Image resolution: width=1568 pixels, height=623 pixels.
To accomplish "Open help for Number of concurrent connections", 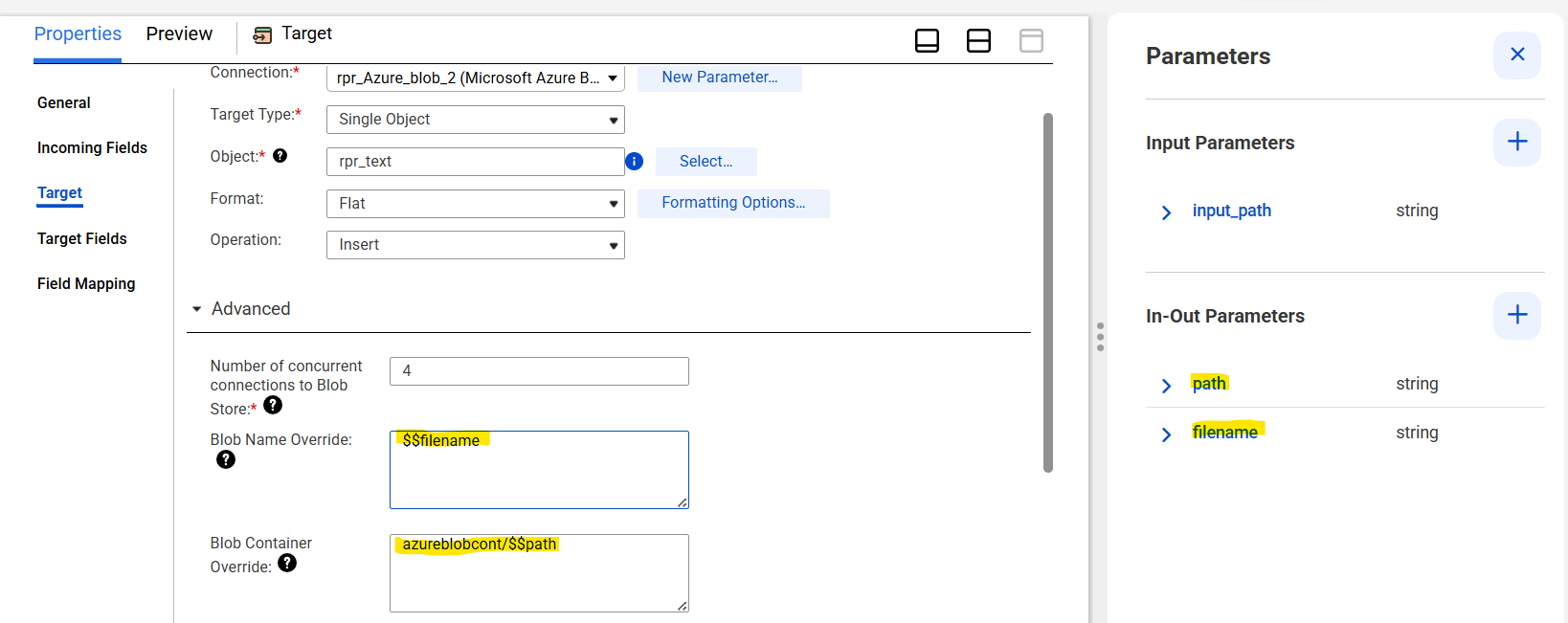I will (273, 405).
